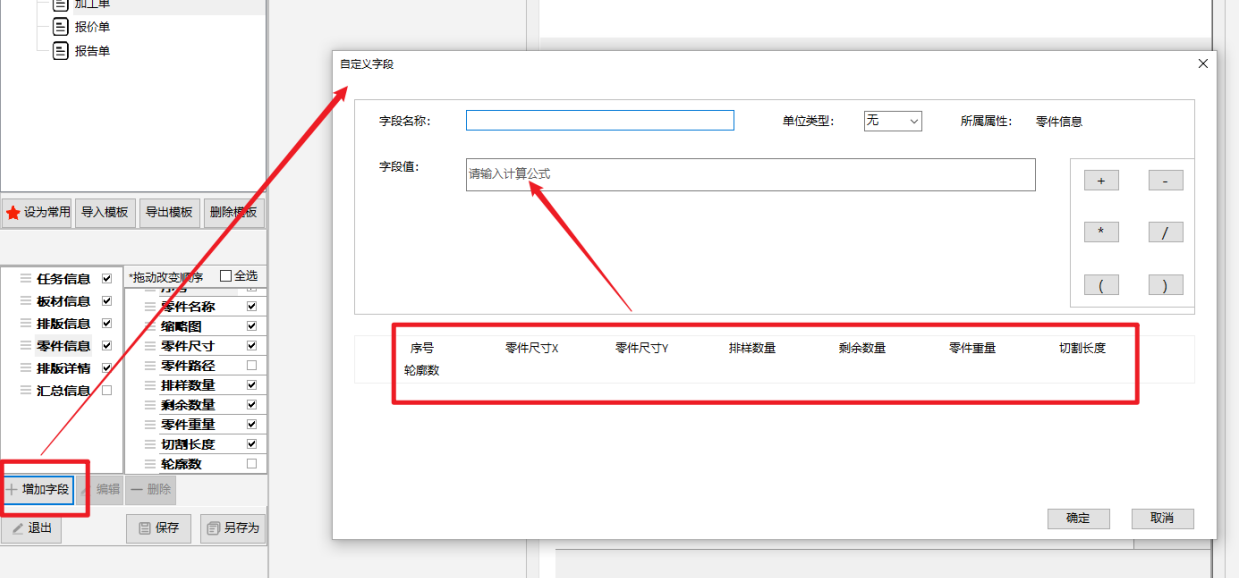Screen dimensions: 1240x578
Task: Open the 单位类型 dropdown
Action: tap(892, 121)
